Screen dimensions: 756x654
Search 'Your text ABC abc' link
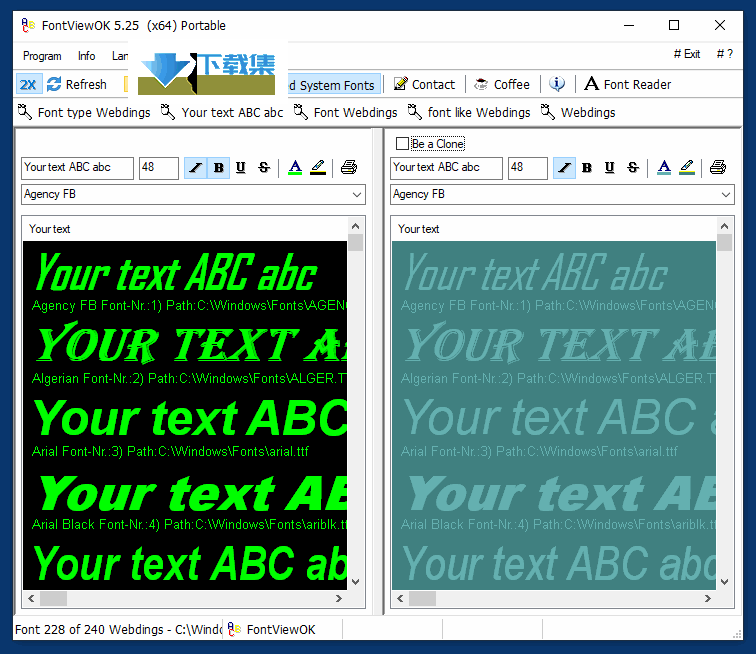tap(222, 112)
